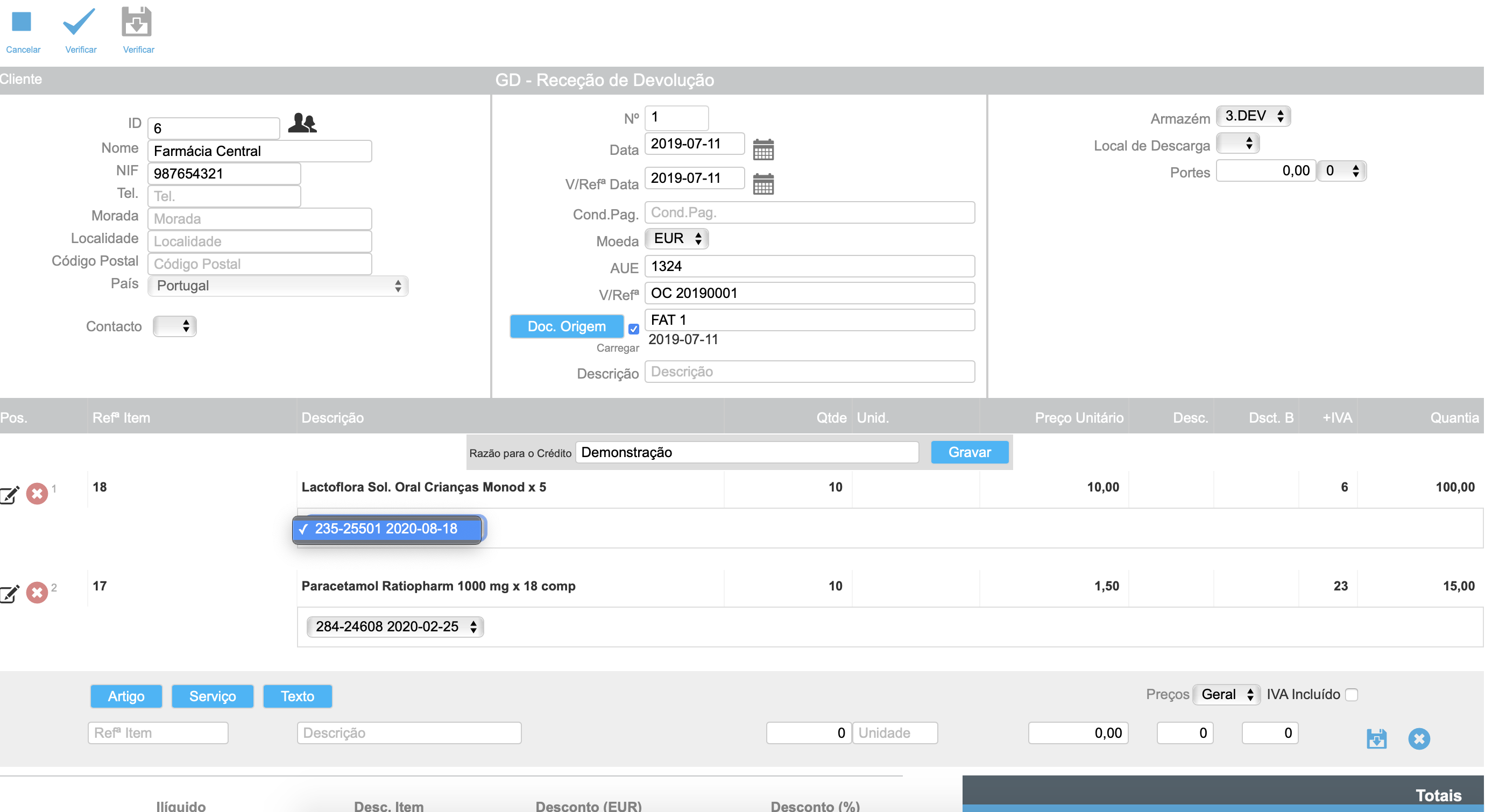Save new item line with disk icon

coord(1377,738)
